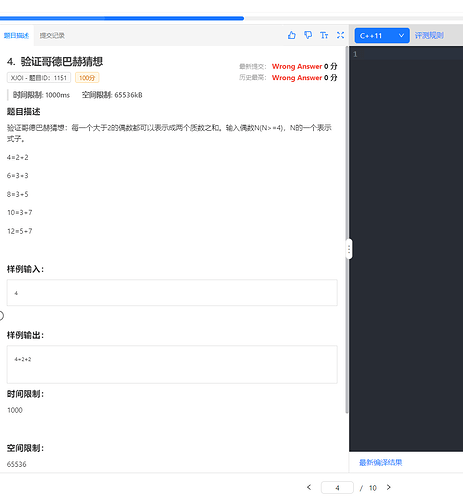Screen dimensions: 463x500
Task: Click the blue progress bar at top
Action: (x=122, y=18)
